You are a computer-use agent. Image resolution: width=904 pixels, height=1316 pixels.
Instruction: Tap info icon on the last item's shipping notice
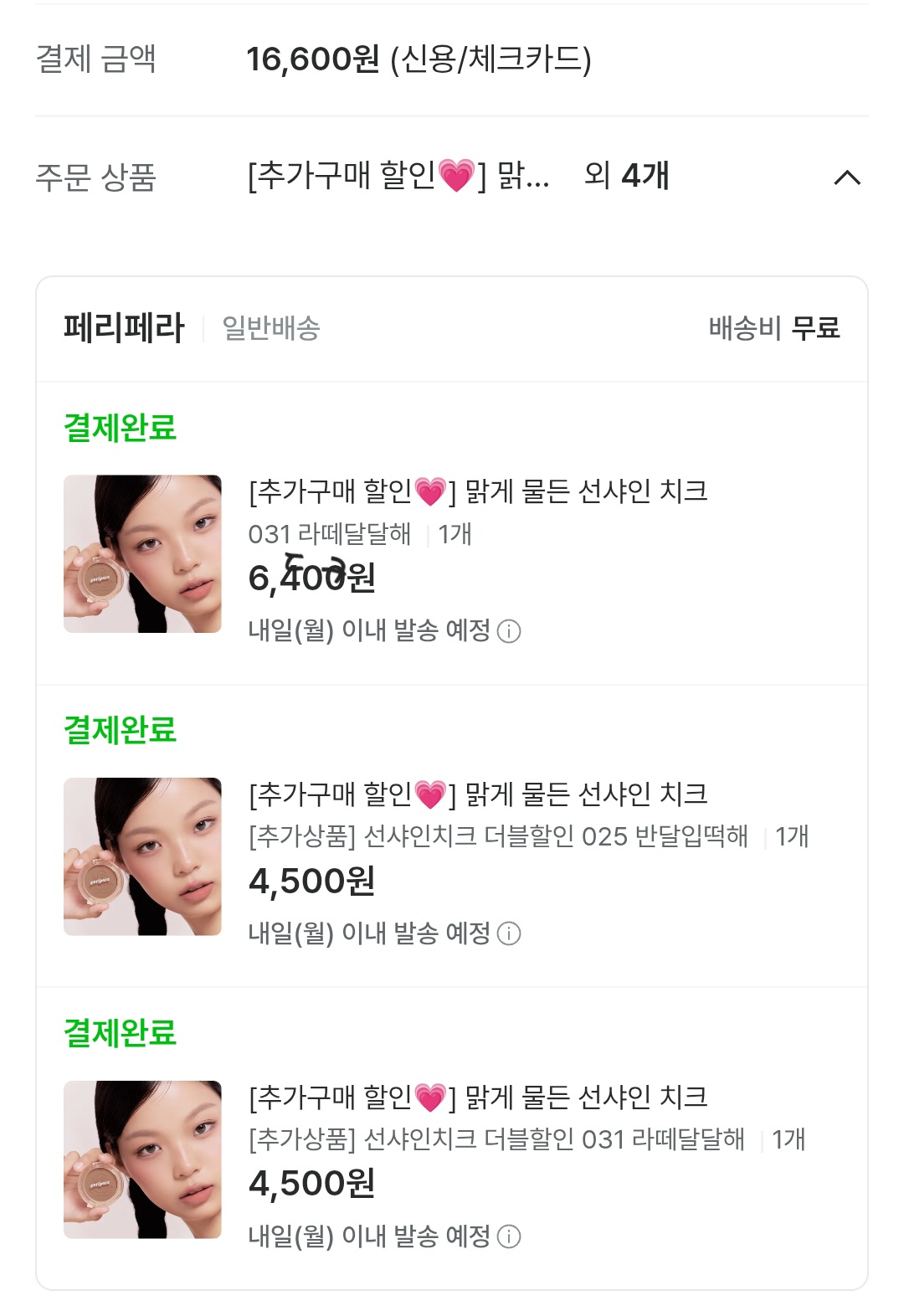[509, 1236]
